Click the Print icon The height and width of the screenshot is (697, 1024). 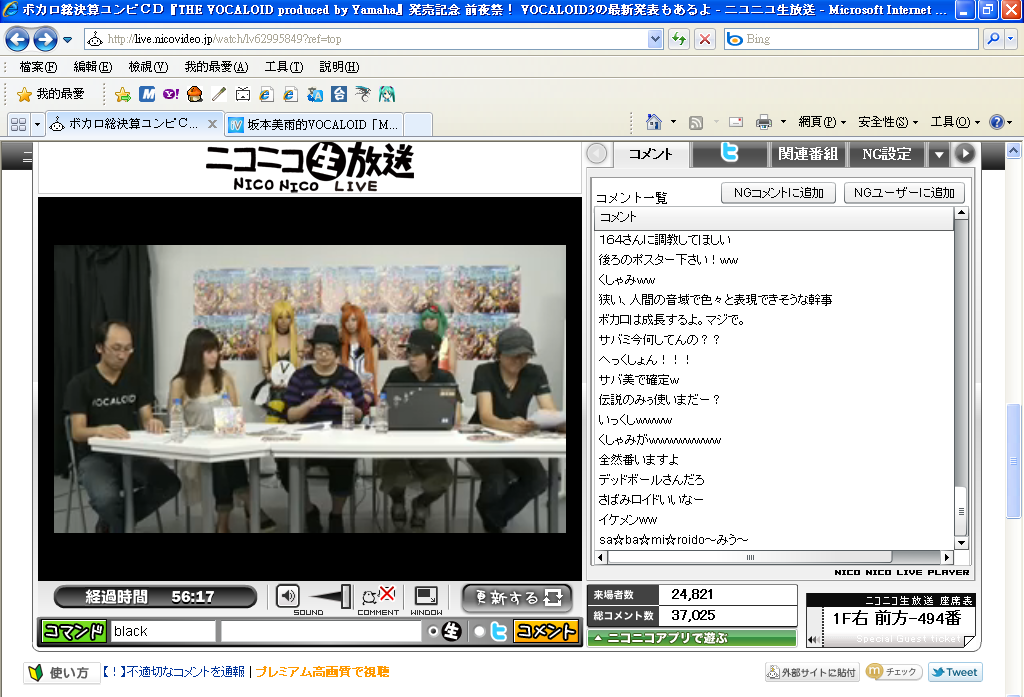pyautogui.click(x=763, y=122)
